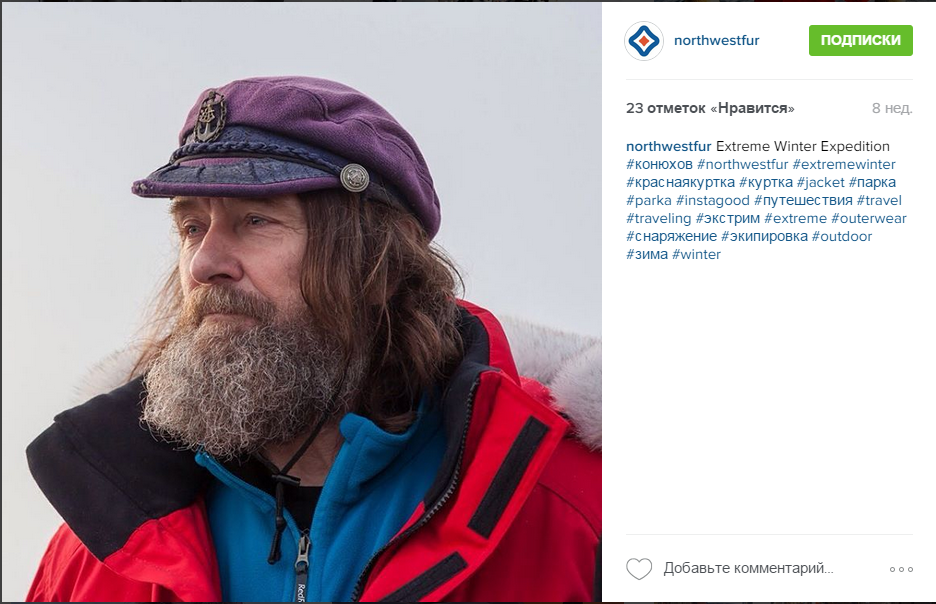Click the northwestfur profile avatar icon
The height and width of the screenshot is (604, 936).
click(x=644, y=41)
